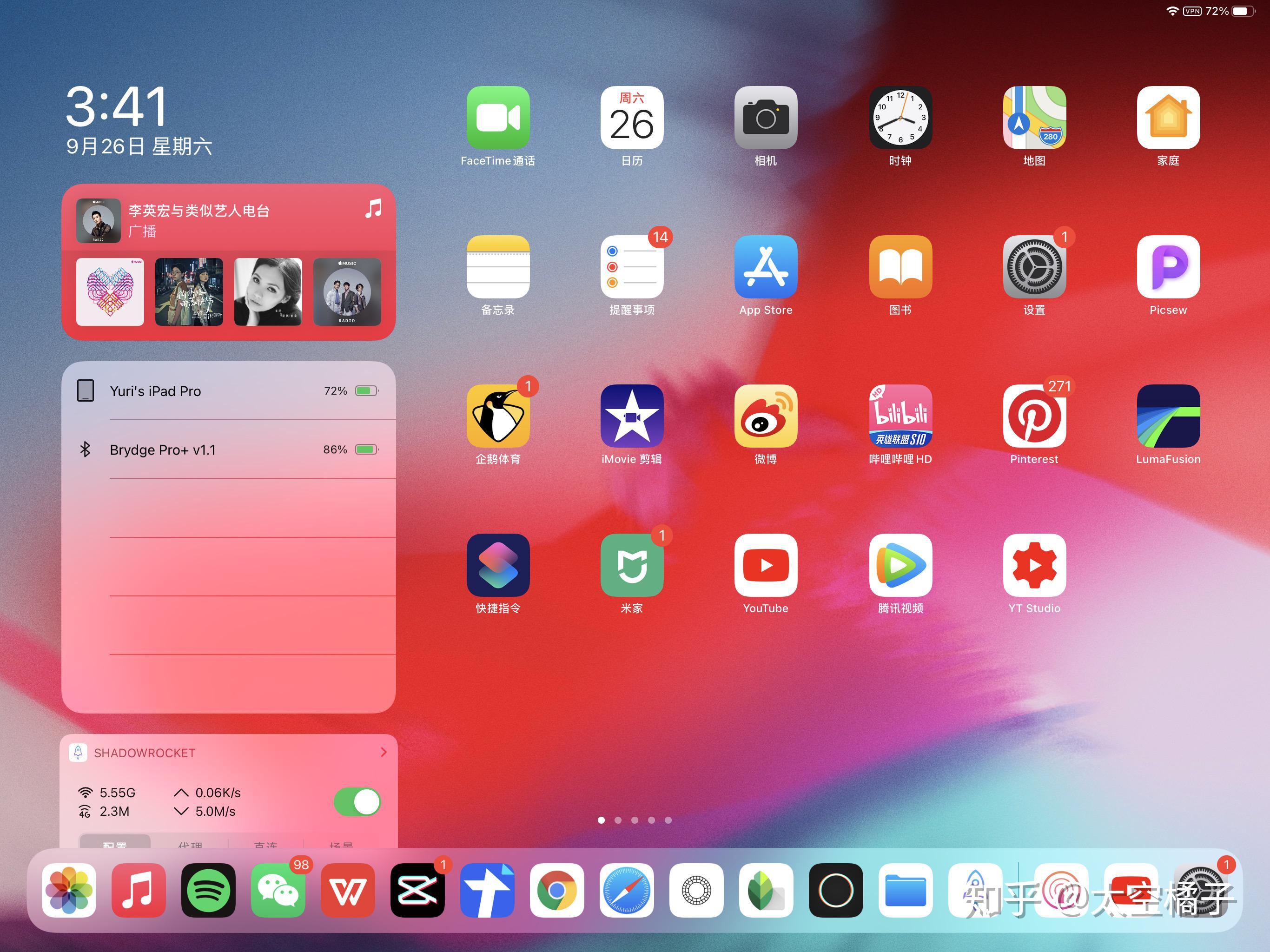Select the night street album thumbnail

point(189,291)
